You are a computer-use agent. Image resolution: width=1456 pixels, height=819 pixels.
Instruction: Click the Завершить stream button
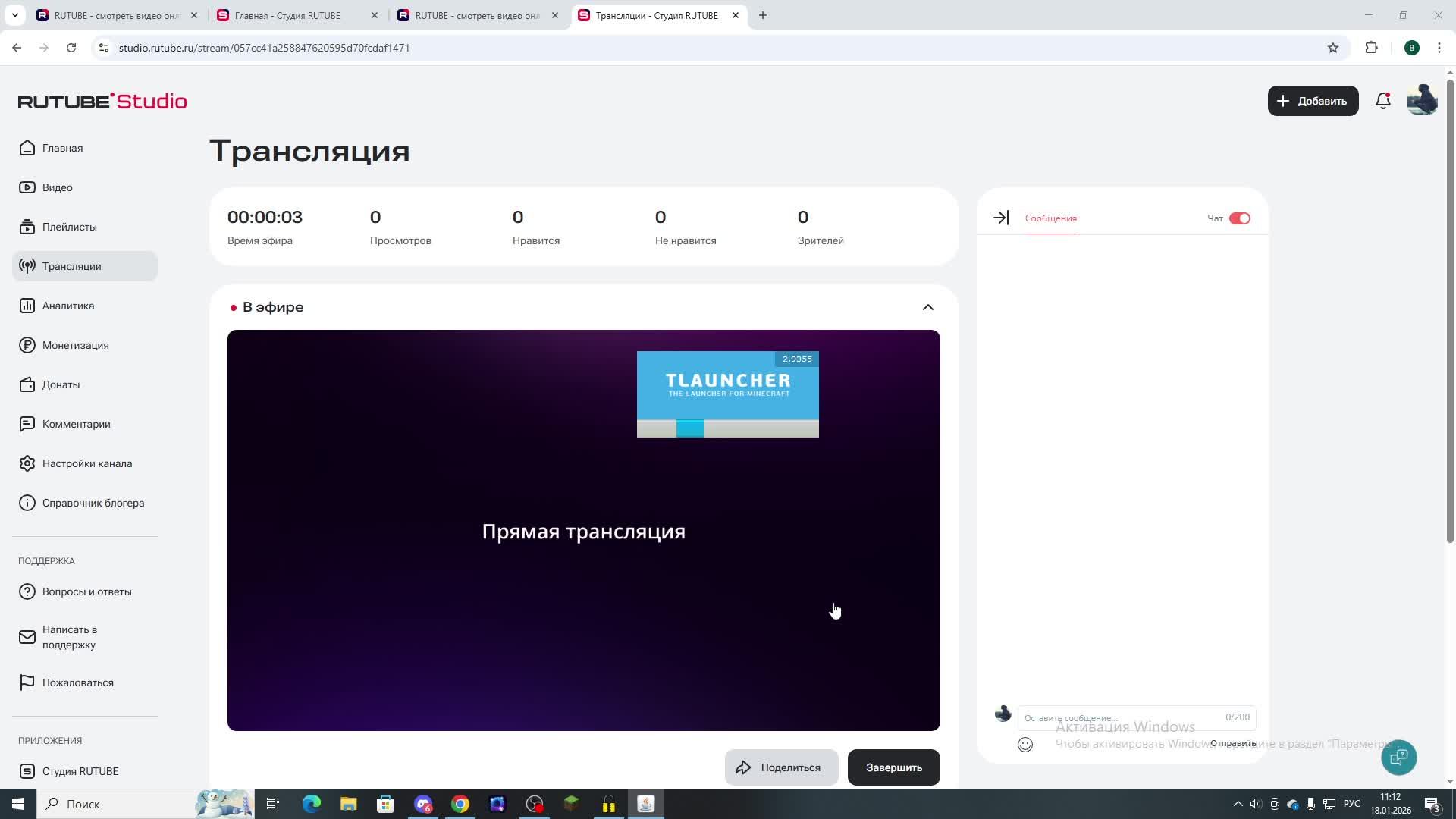[893, 767]
